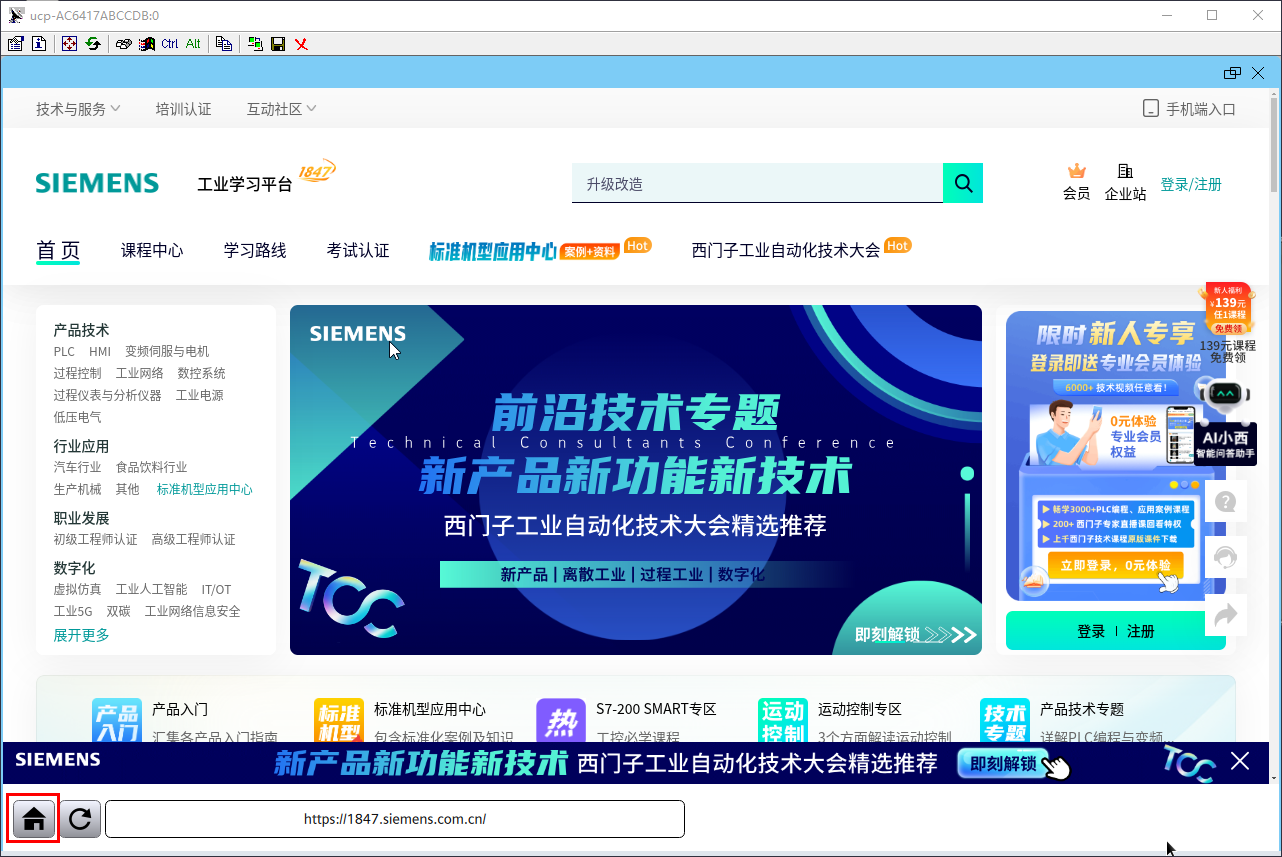
Task: Show connection info in the viewer toolbar
Action: click(x=39, y=44)
